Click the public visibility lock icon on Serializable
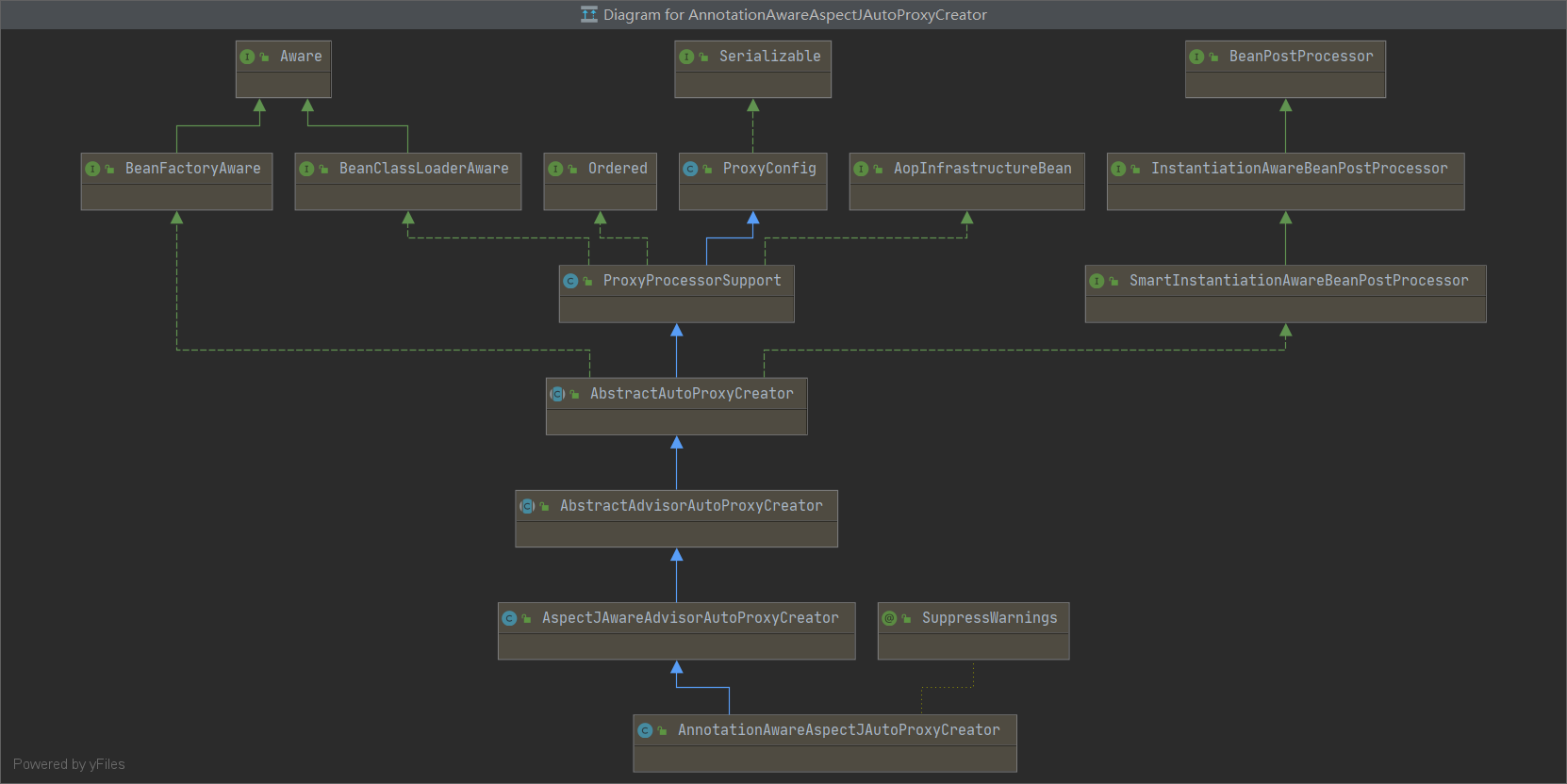 pyautogui.click(x=704, y=57)
